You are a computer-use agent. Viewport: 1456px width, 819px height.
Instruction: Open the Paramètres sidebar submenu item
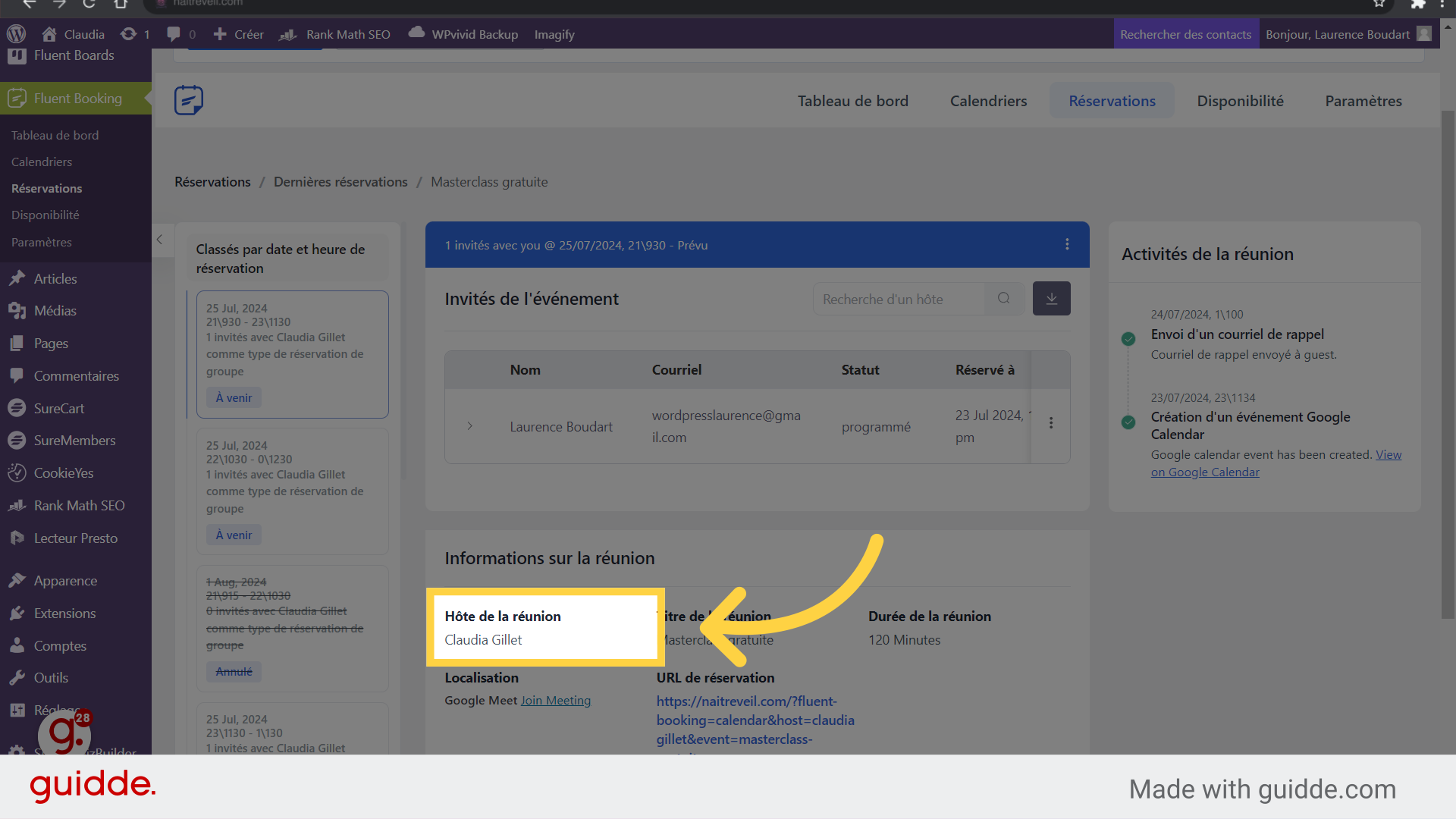coord(42,242)
